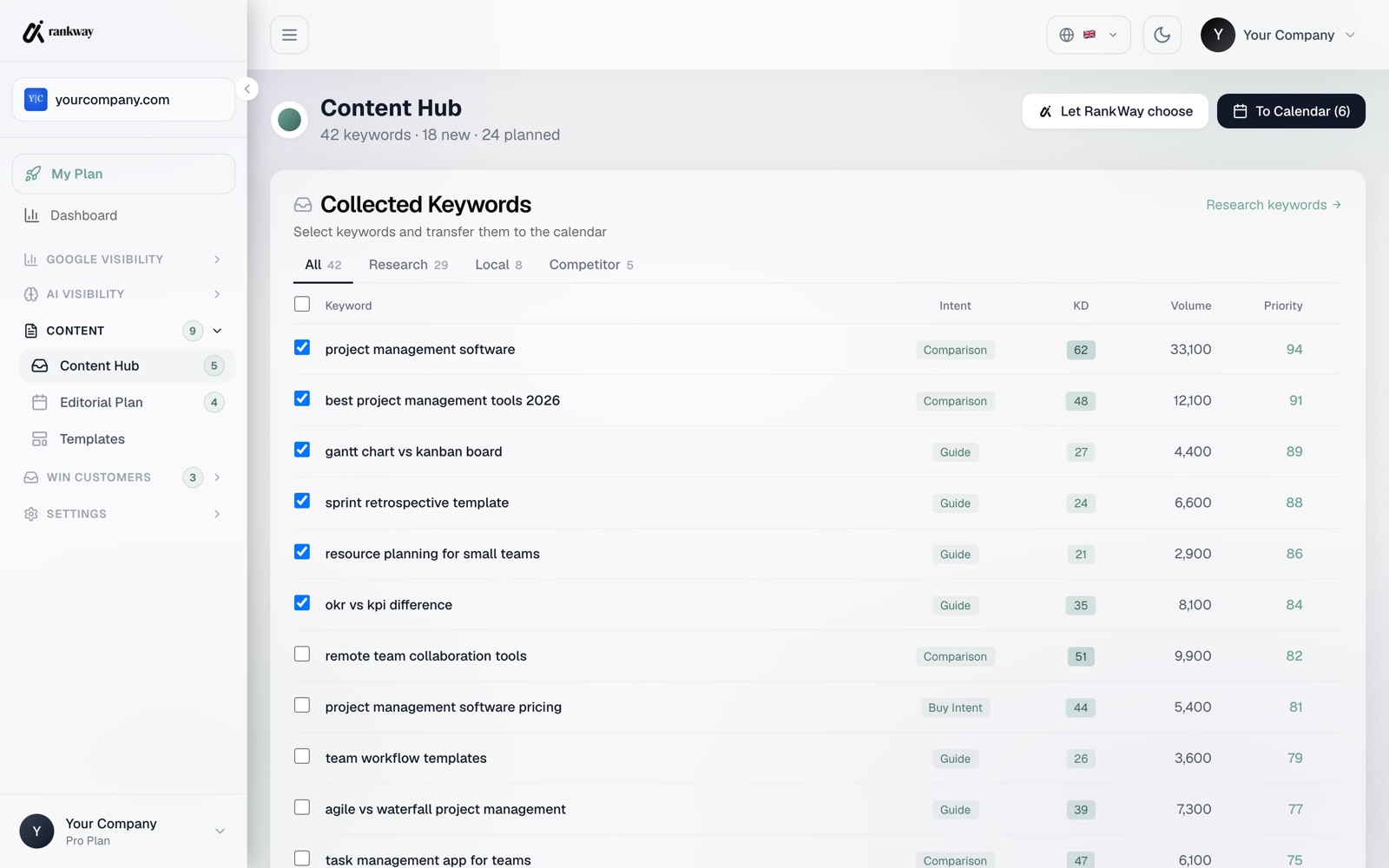The height and width of the screenshot is (868, 1389).
Task: Collapse the Content section chevron
Action: [217, 331]
